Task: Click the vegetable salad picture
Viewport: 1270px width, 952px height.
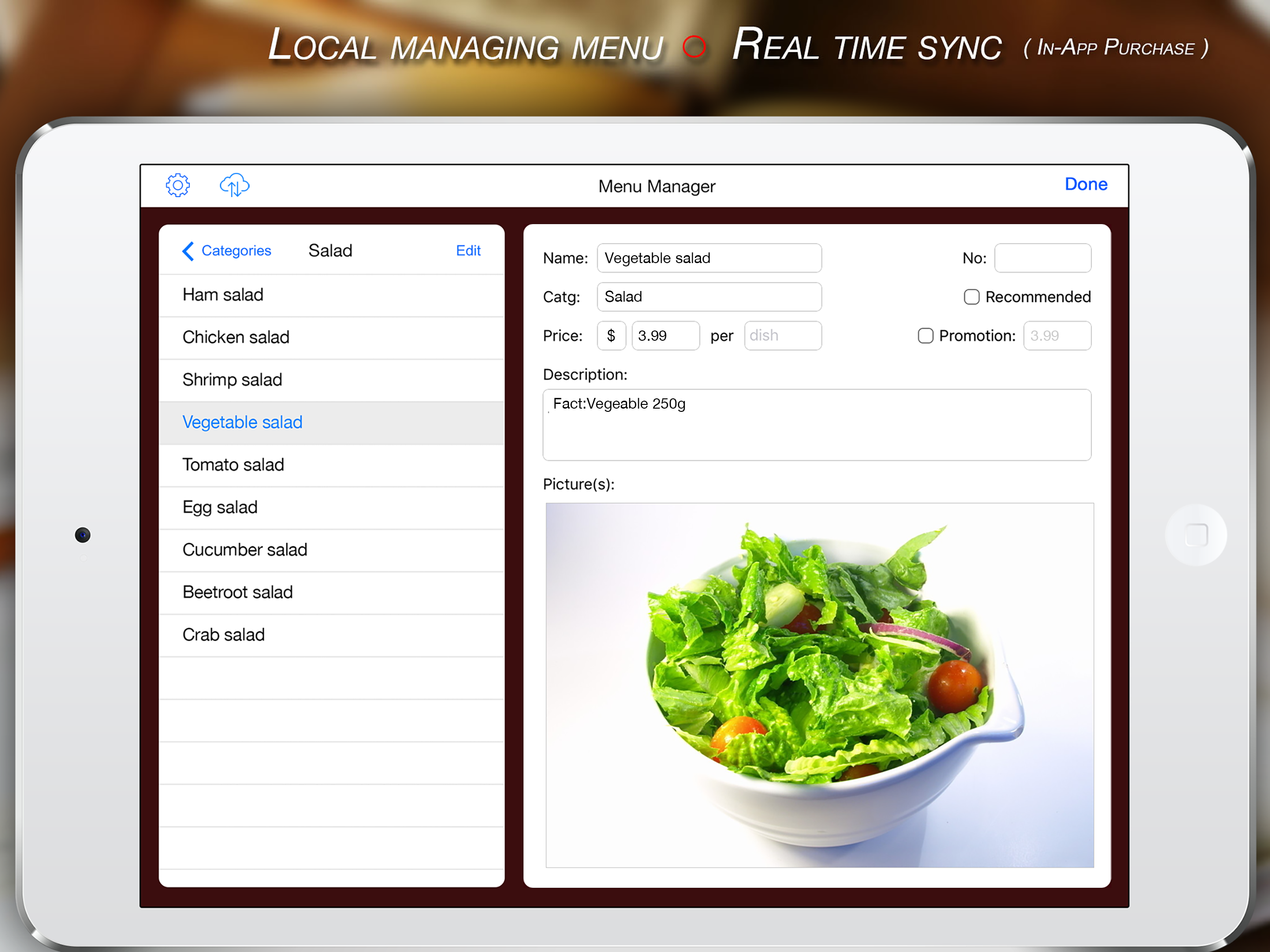Action: point(819,684)
